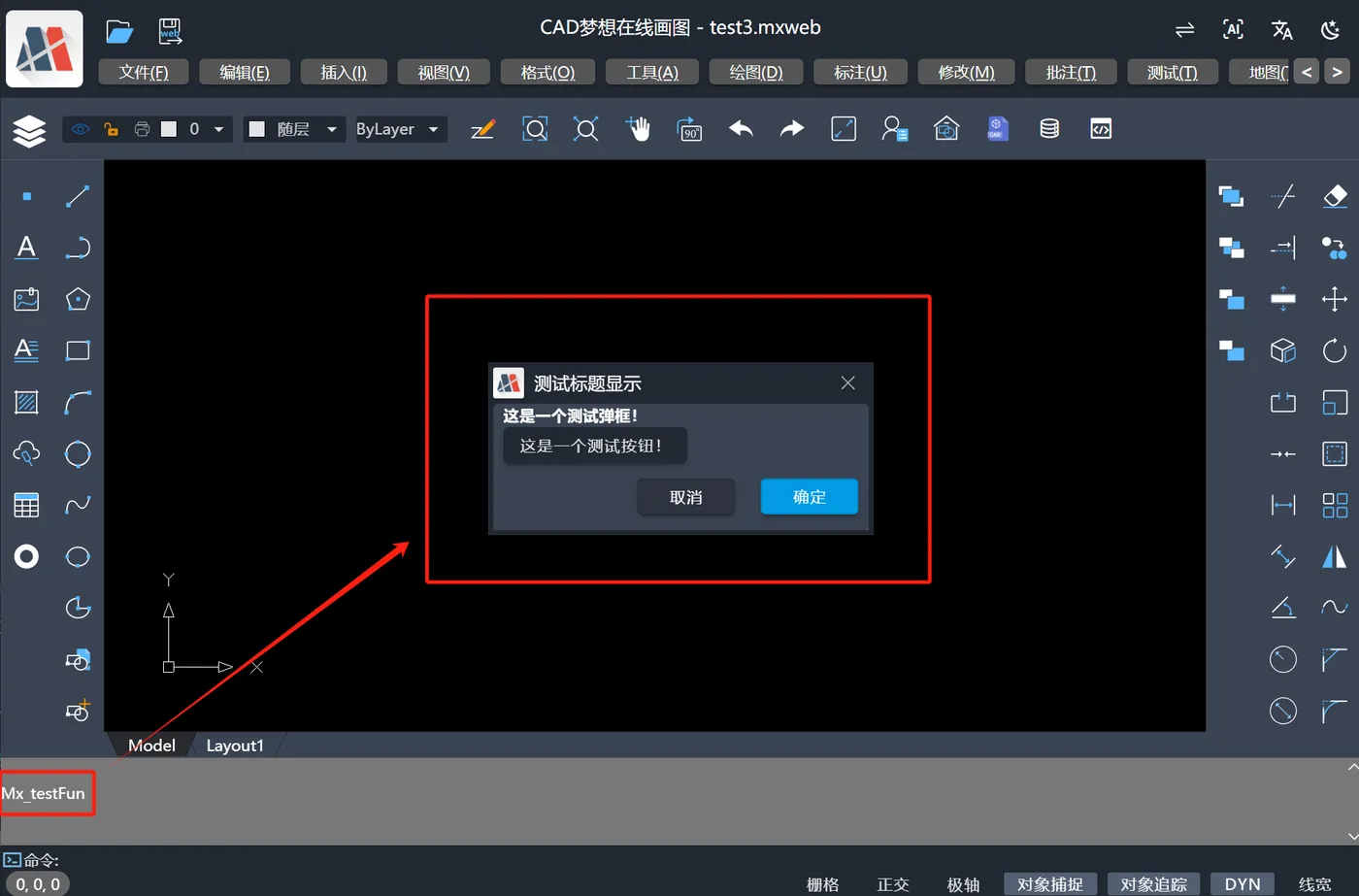This screenshot has width=1359, height=896.
Task: Activate the eraser tool
Action: pos(1335,196)
